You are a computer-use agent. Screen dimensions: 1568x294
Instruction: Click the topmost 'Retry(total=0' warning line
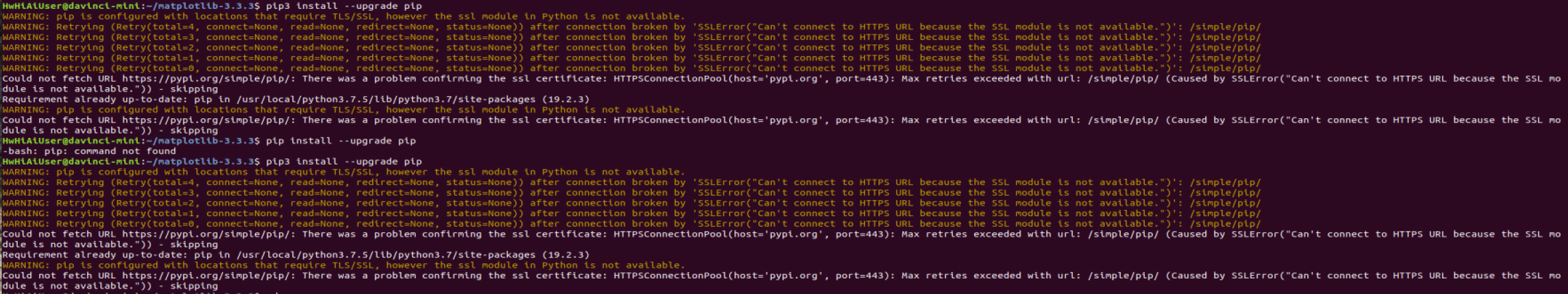pyautogui.click(x=631, y=68)
